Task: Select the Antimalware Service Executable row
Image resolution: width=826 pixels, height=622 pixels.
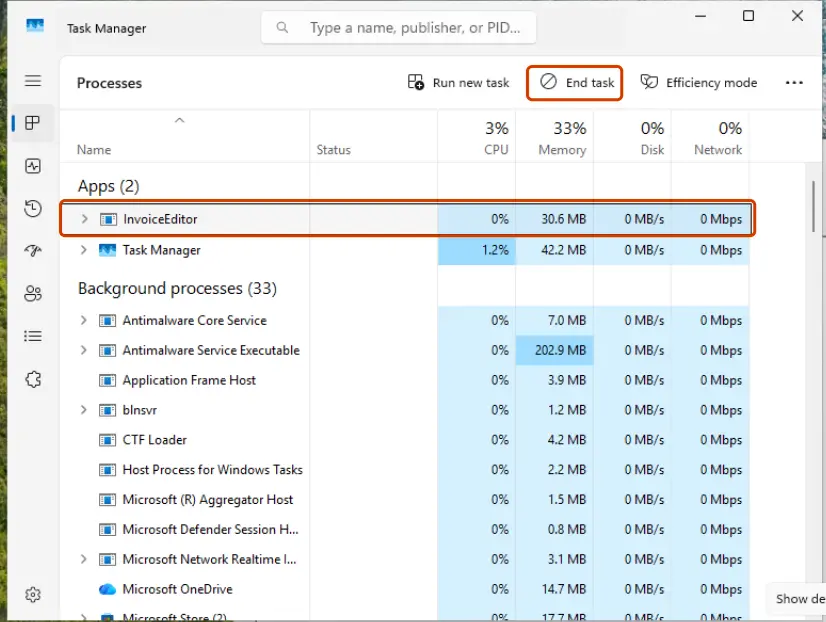Action: (405, 350)
